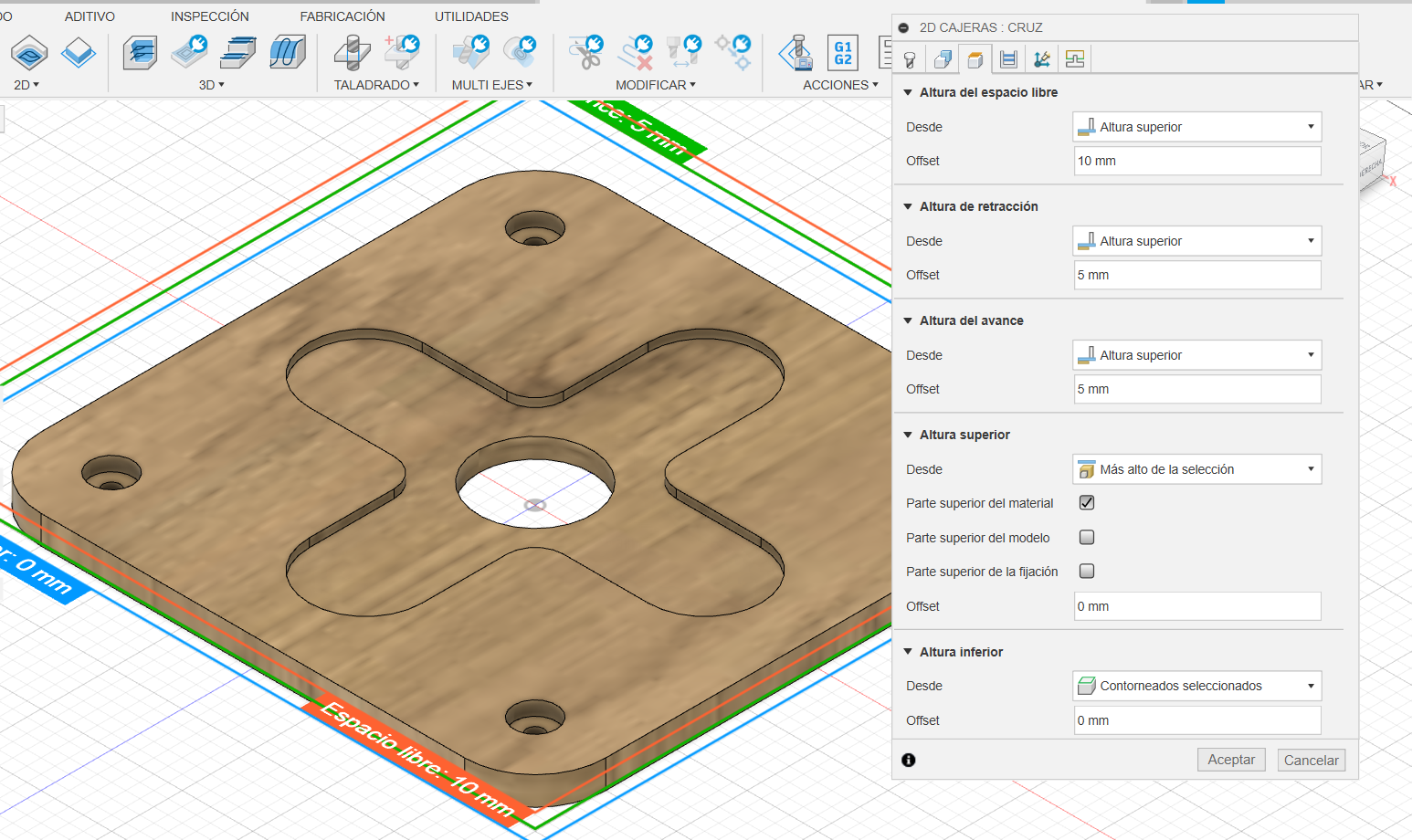The height and width of the screenshot is (840, 1412).
Task: Click the Trim toolpath scissors icon
Action: [586, 52]
